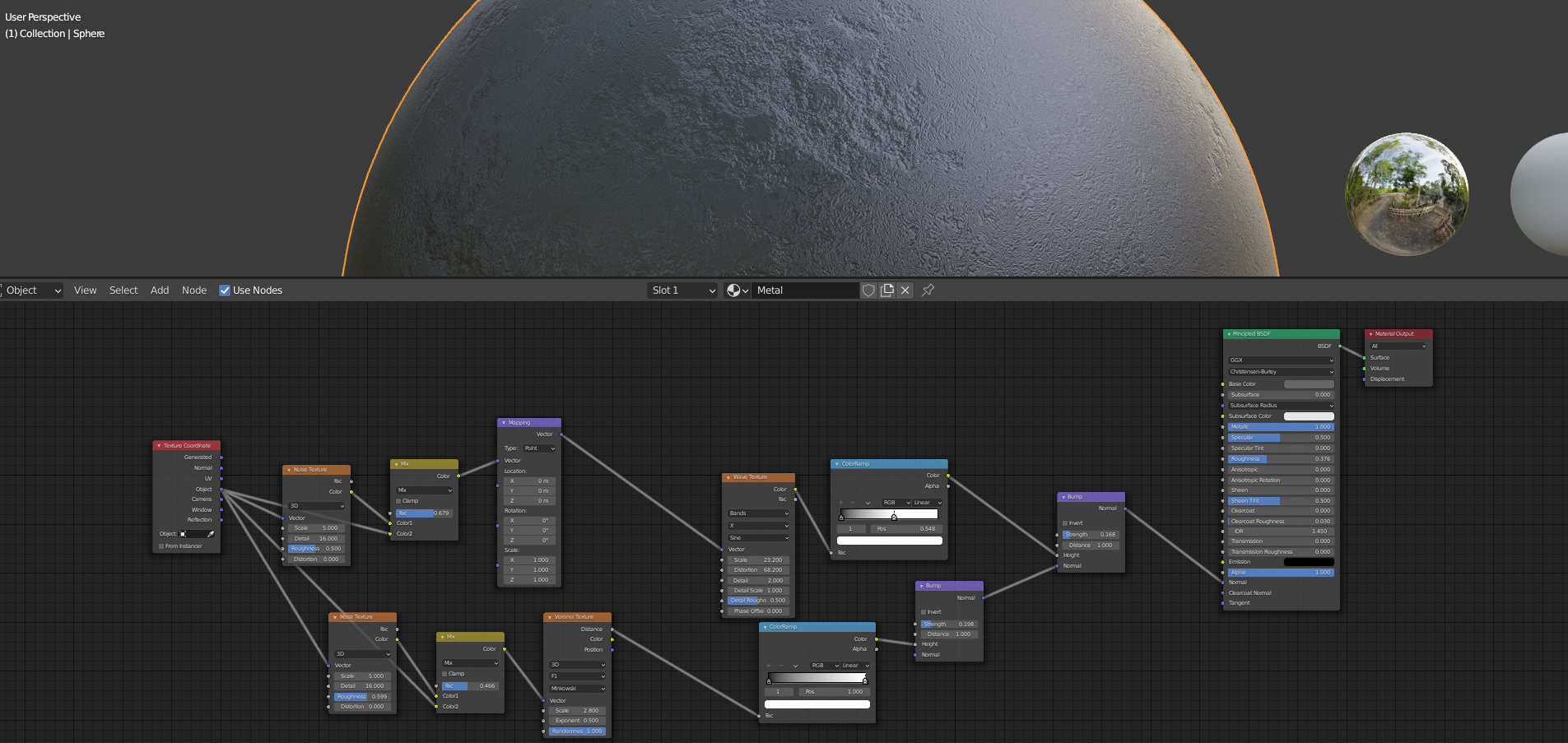Collapse the Principled BSDF node triangle
The width and height of the screenshot is (1568, 743).
[1229, 334]
